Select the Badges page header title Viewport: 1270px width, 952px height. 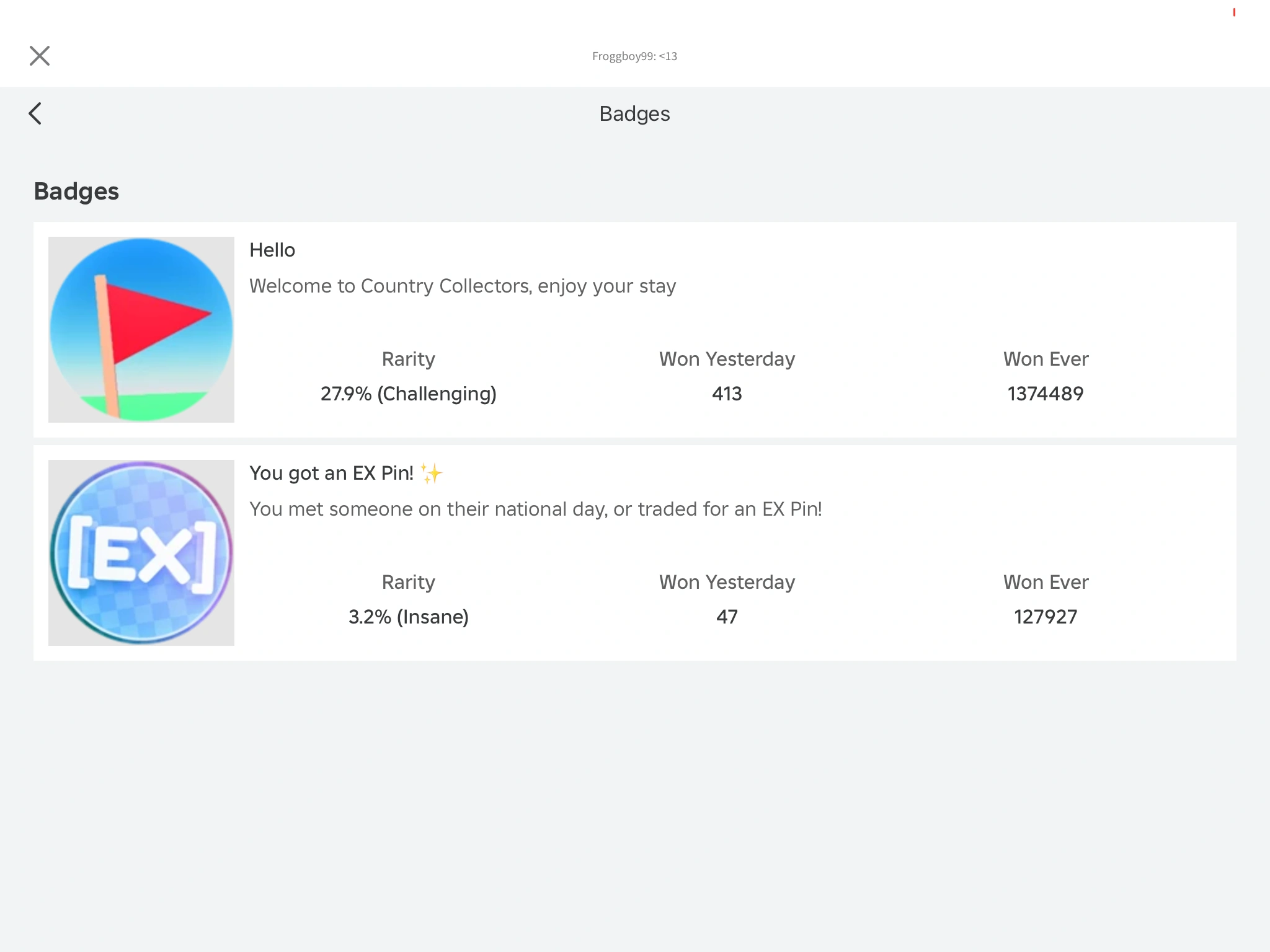[x=634, y=114]
